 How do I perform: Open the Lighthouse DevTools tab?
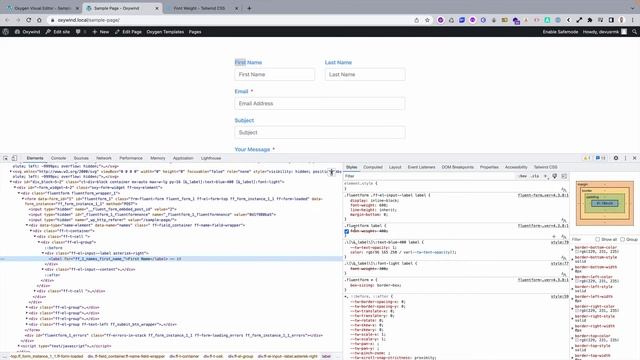(x=211, y=158)
